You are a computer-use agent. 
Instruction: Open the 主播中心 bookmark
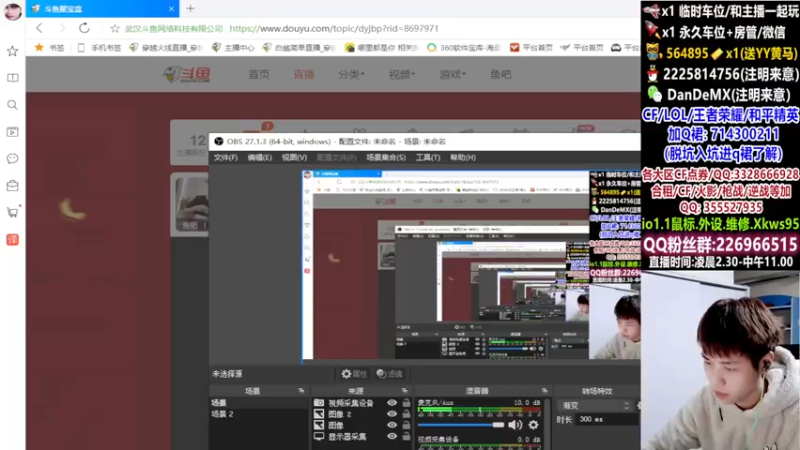(233, 47)
